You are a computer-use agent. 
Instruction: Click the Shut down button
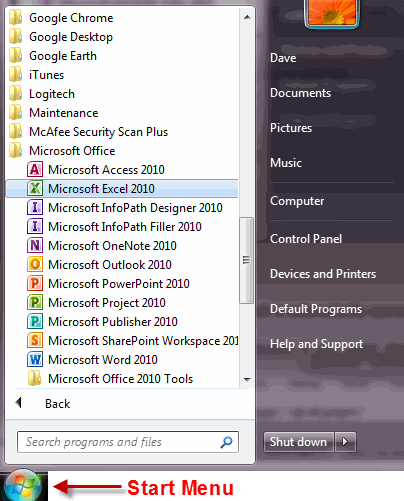tap(298, 442)
